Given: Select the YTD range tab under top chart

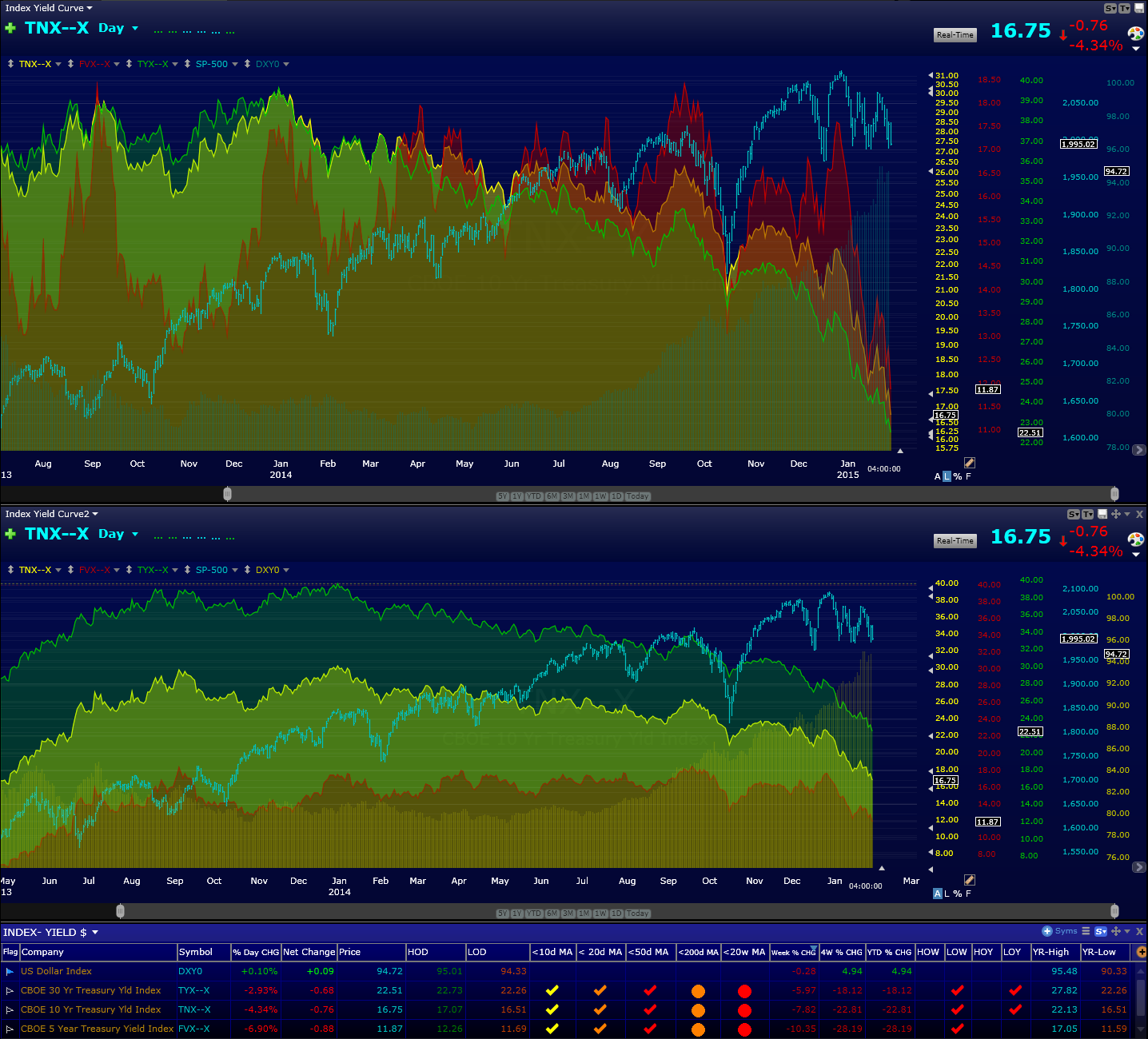Looking at the screenshot, I should [534, 496].
